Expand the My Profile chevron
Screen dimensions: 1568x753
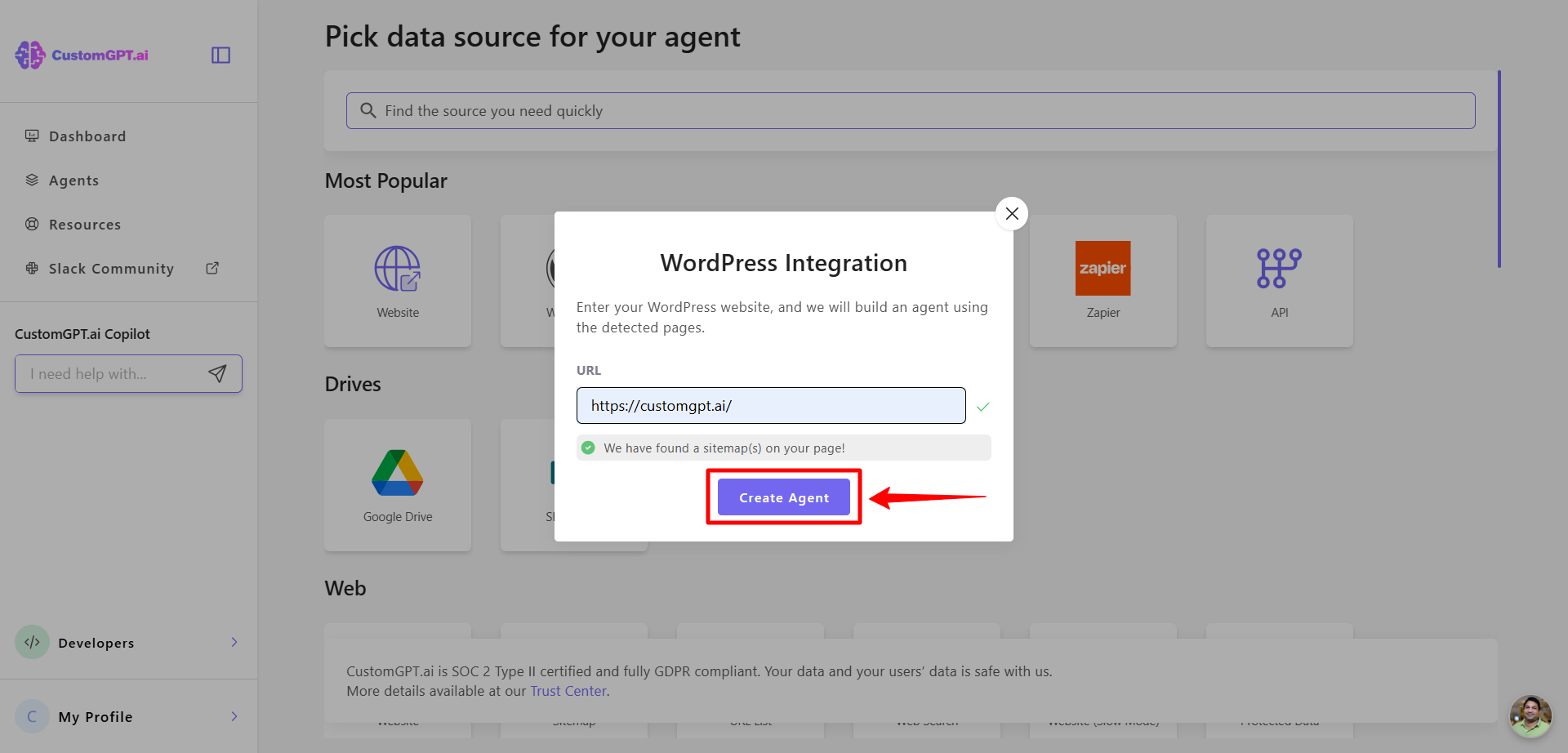tap(234, 716)
